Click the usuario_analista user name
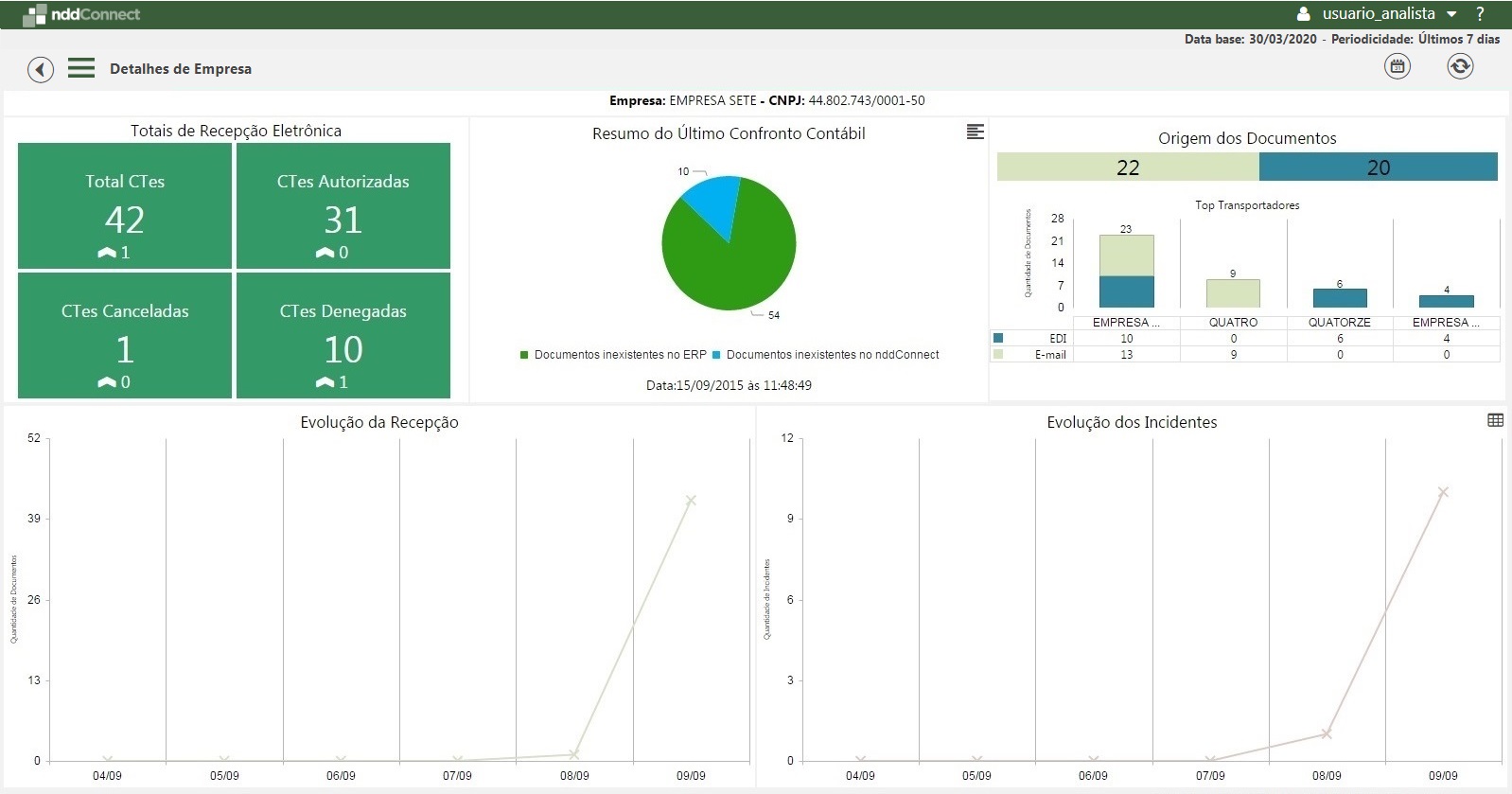 click(1378, 14)
